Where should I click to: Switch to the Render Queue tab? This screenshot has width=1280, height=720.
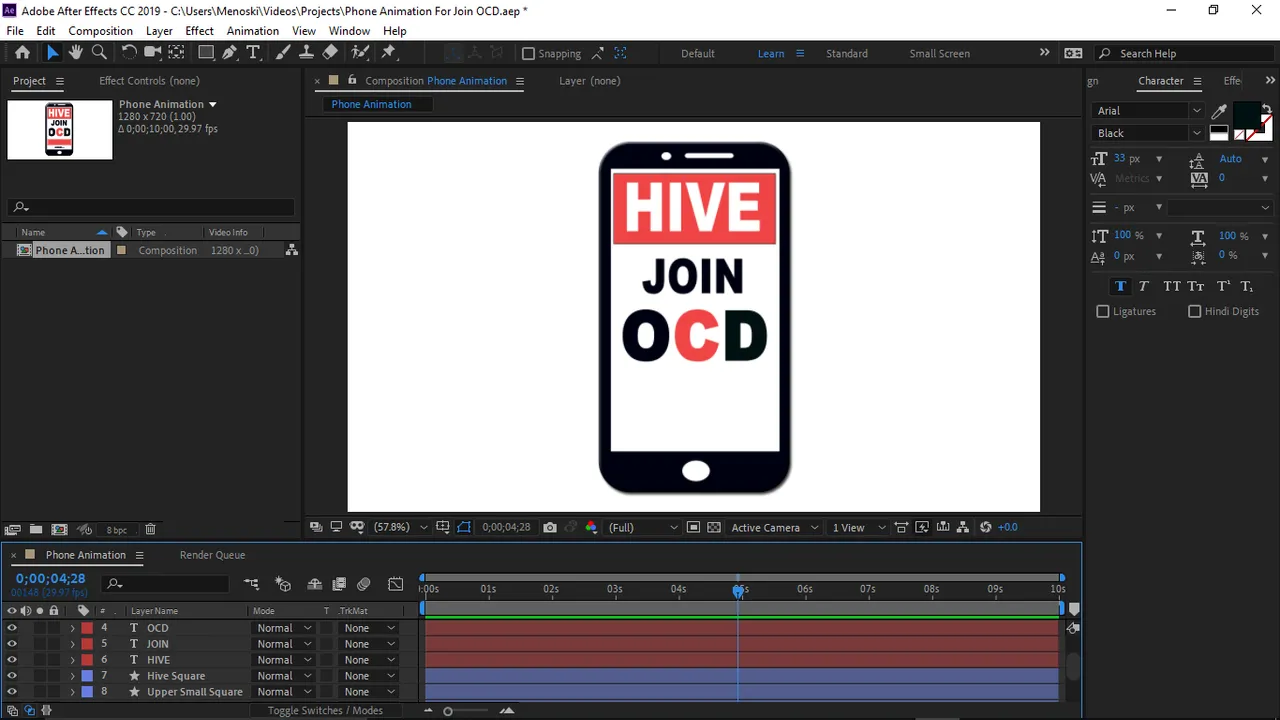(x=212, y=555)
